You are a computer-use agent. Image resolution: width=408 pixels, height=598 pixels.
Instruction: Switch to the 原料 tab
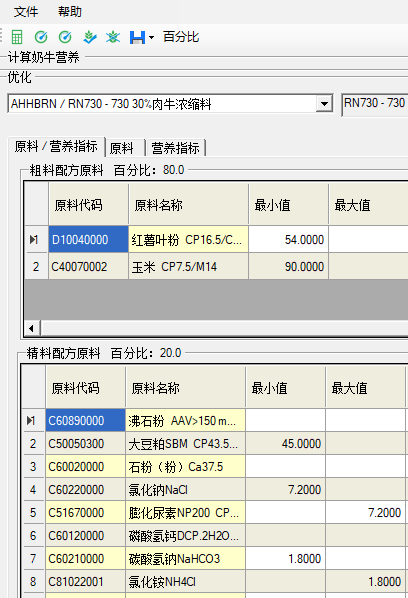pyautogui.click(x=125, y=148)
